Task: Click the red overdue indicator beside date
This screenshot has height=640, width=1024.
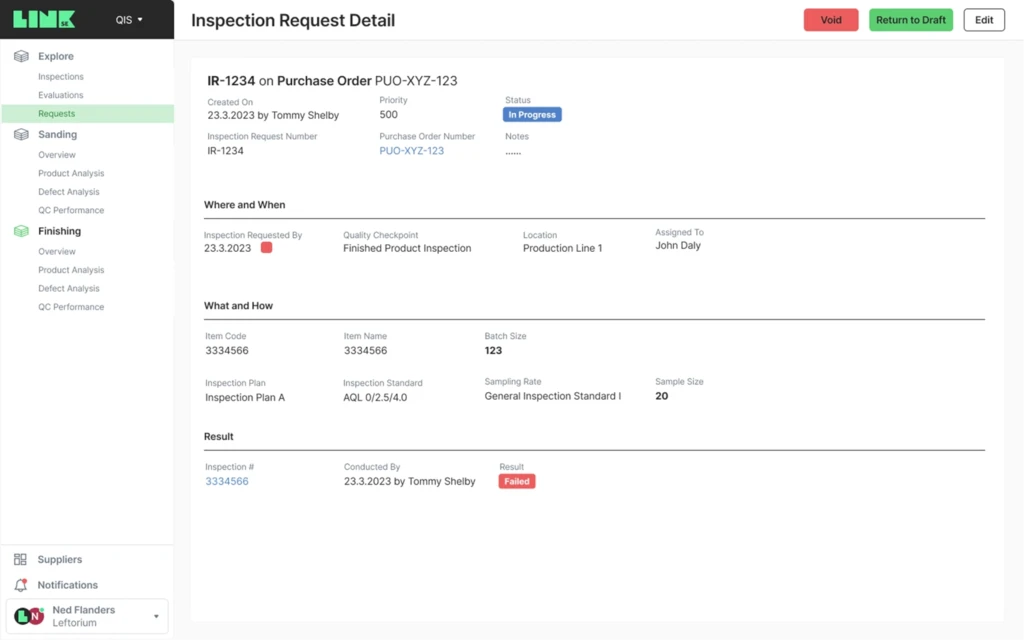Action: [x=266, y=248]
